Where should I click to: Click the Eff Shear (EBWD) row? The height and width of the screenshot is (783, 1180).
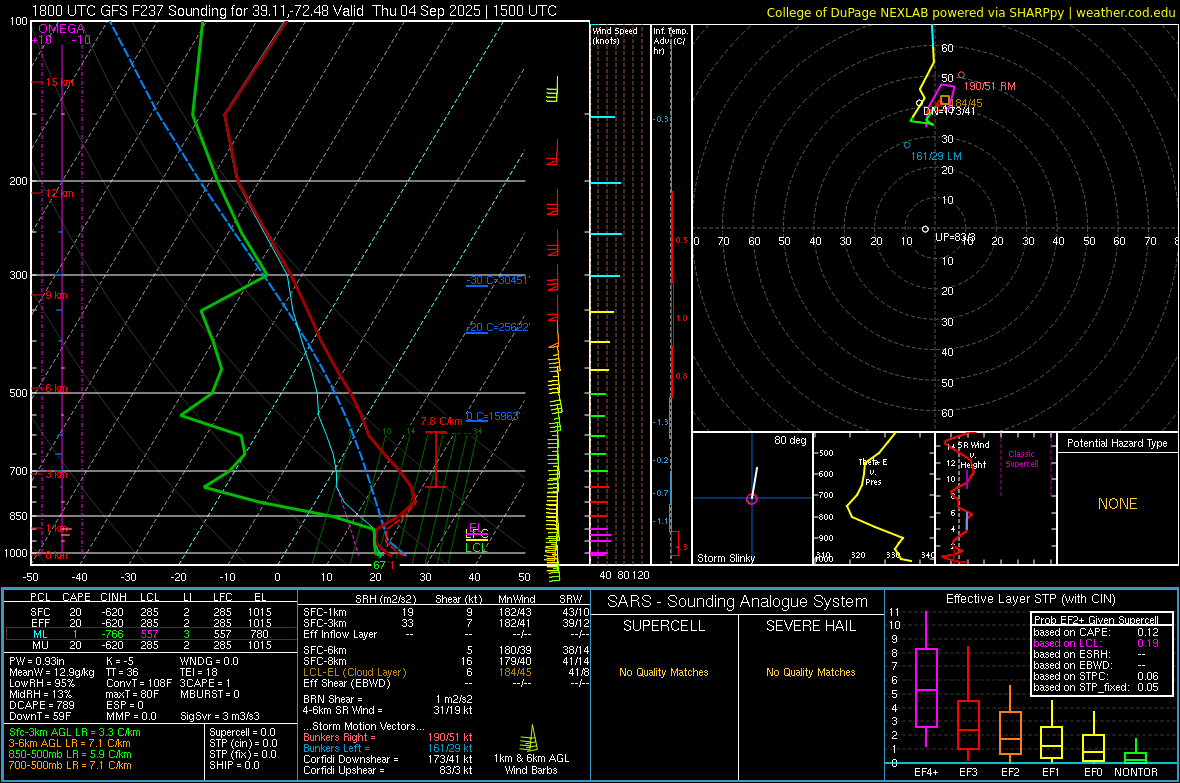point(446,684)
